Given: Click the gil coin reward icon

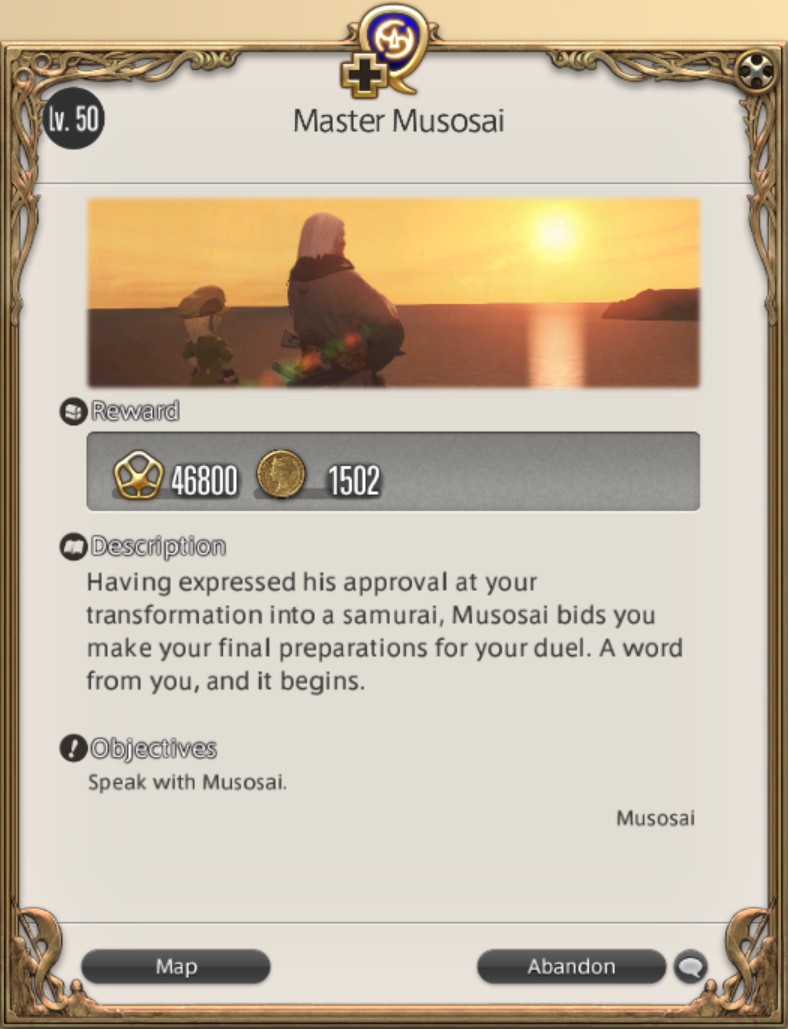Looking at the screenshot, I should click(x=281, y=474).
